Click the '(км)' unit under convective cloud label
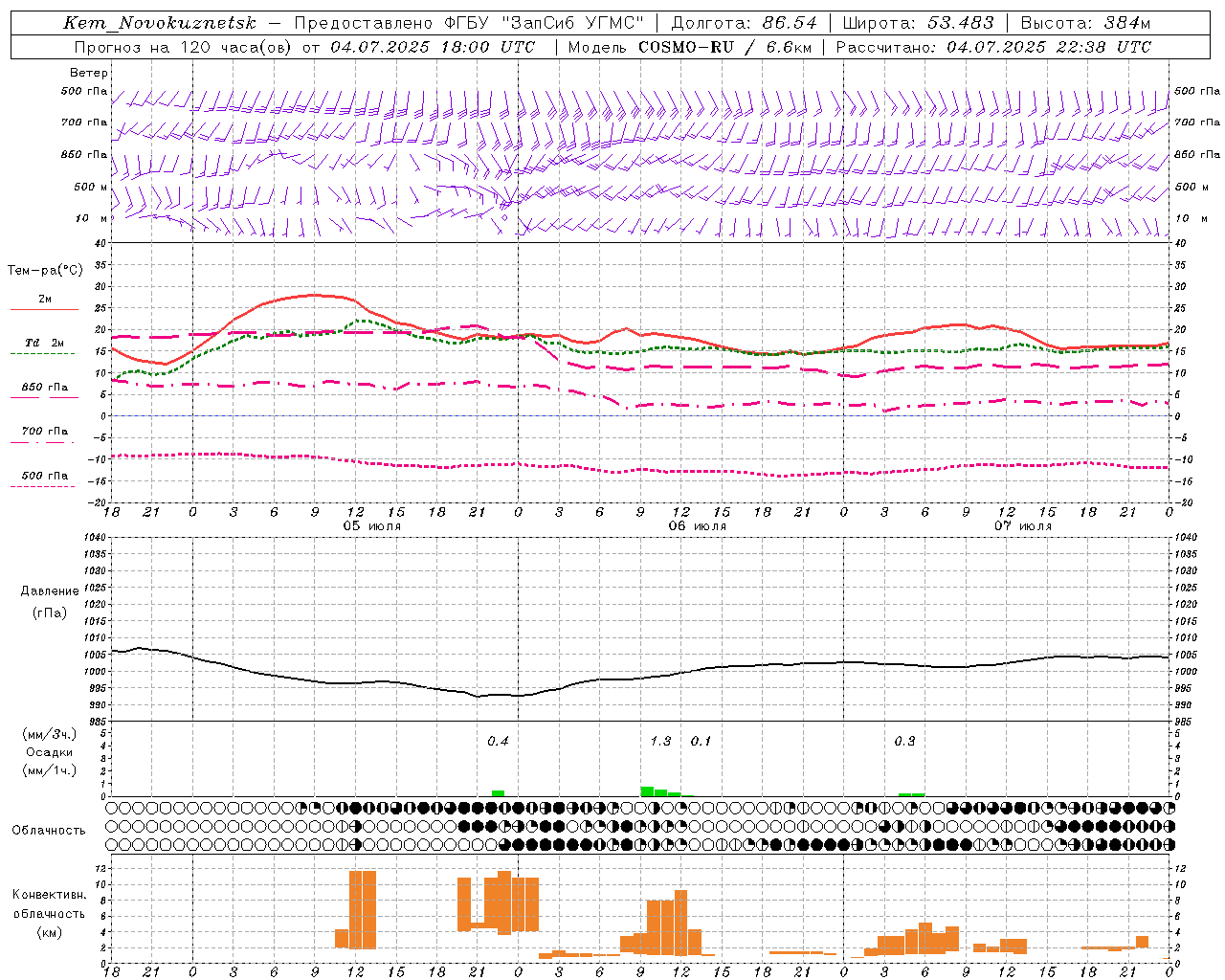The image size is (1225, 980). click(49, 932)
